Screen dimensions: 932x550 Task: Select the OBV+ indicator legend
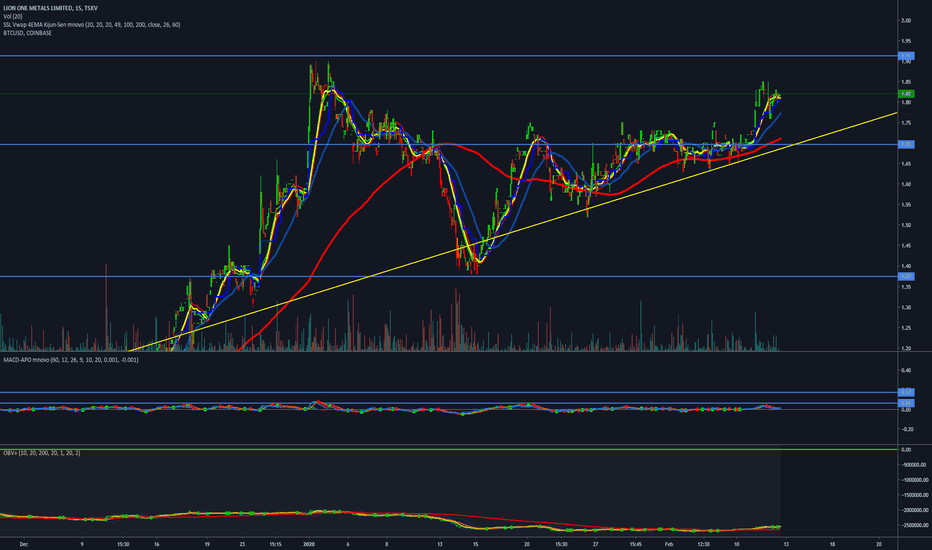(42, 453)
